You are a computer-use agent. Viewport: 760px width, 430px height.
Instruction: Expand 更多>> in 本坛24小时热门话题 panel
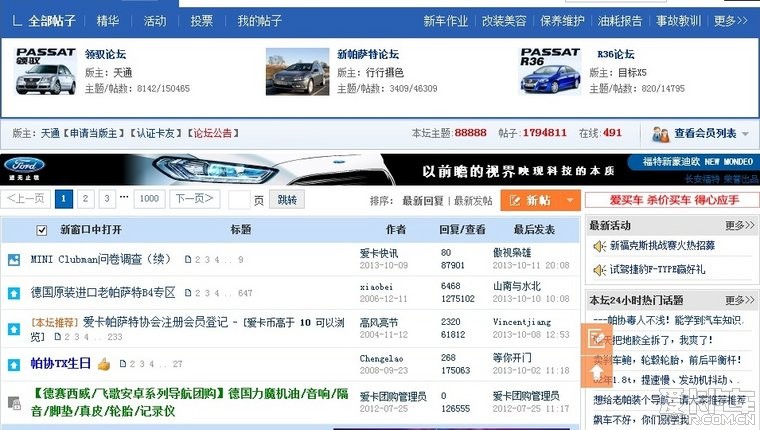click(x=740, y=301)
